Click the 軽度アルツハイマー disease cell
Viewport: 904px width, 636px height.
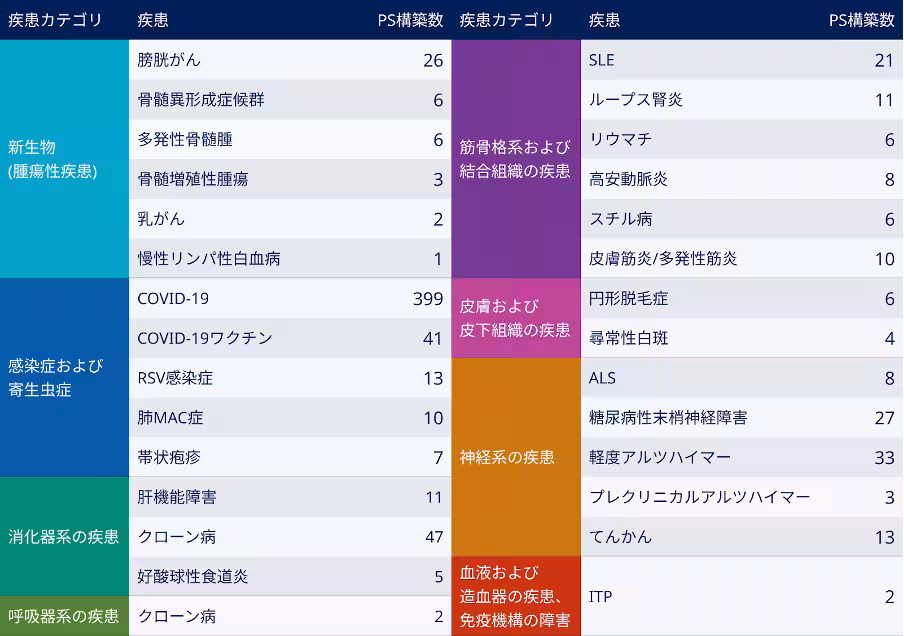[x=660, y=457]
